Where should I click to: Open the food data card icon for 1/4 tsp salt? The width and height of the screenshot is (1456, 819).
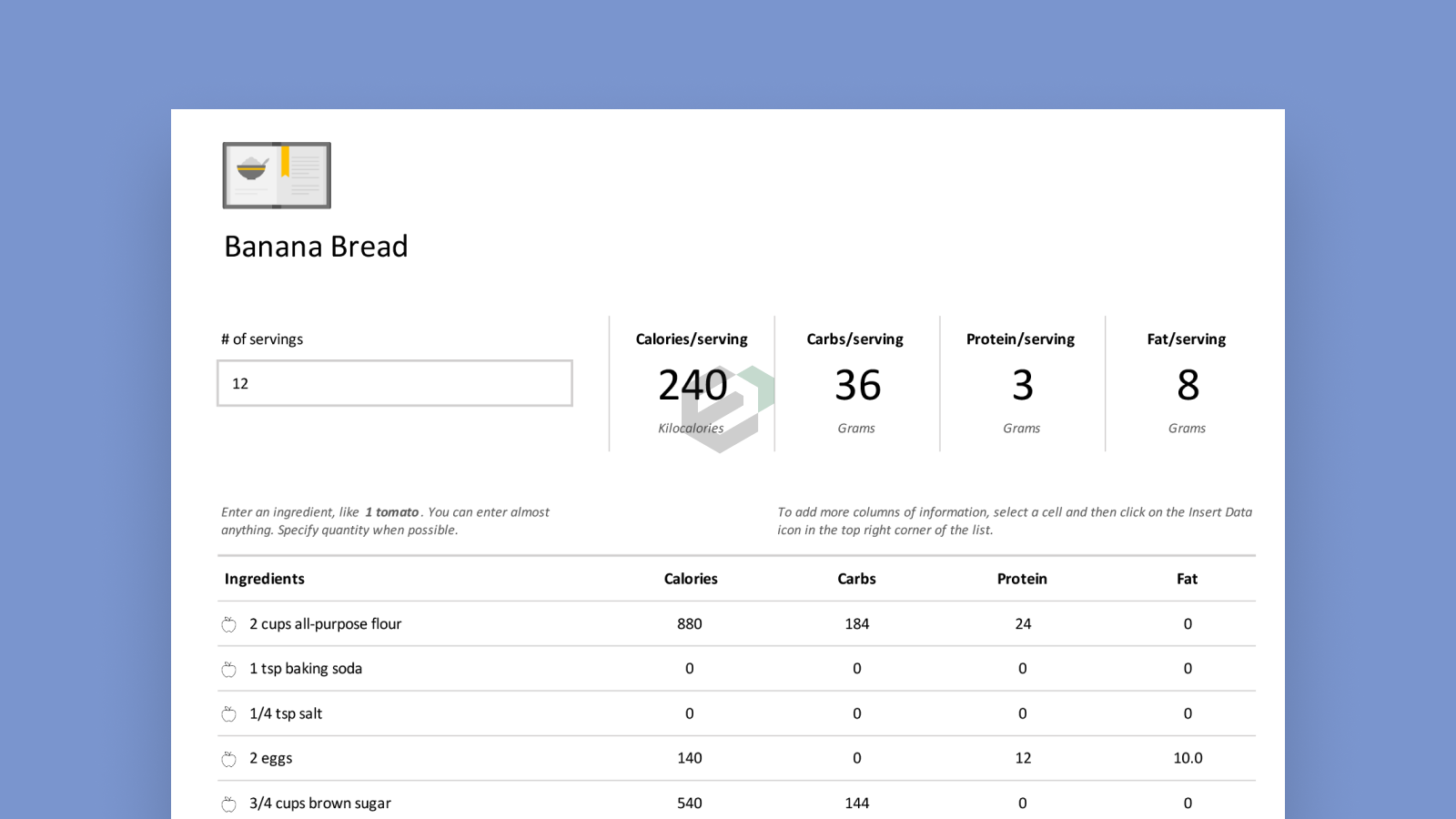click(228, 713)
